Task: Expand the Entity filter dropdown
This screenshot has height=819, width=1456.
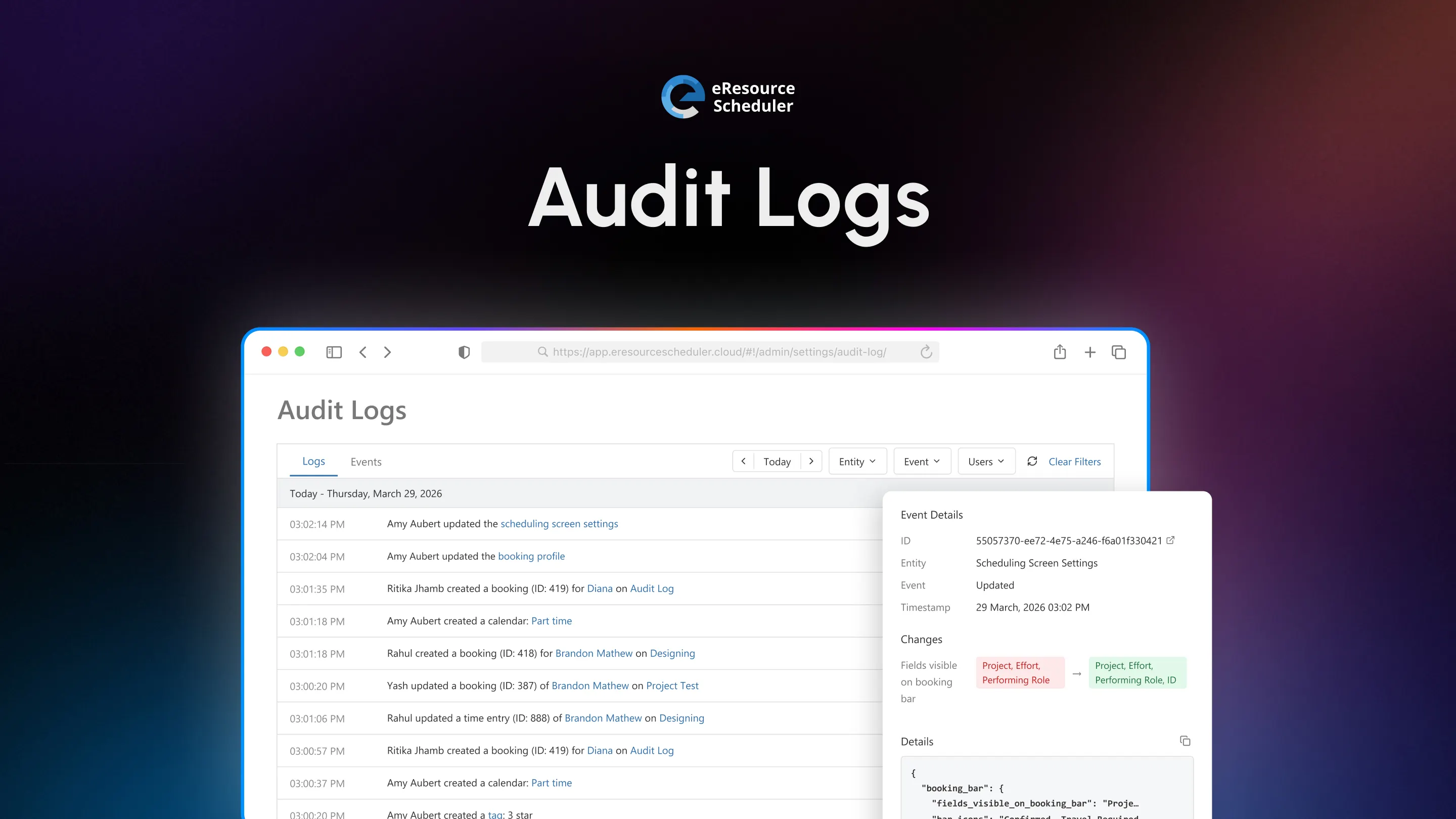Action: tap(857, 461)
